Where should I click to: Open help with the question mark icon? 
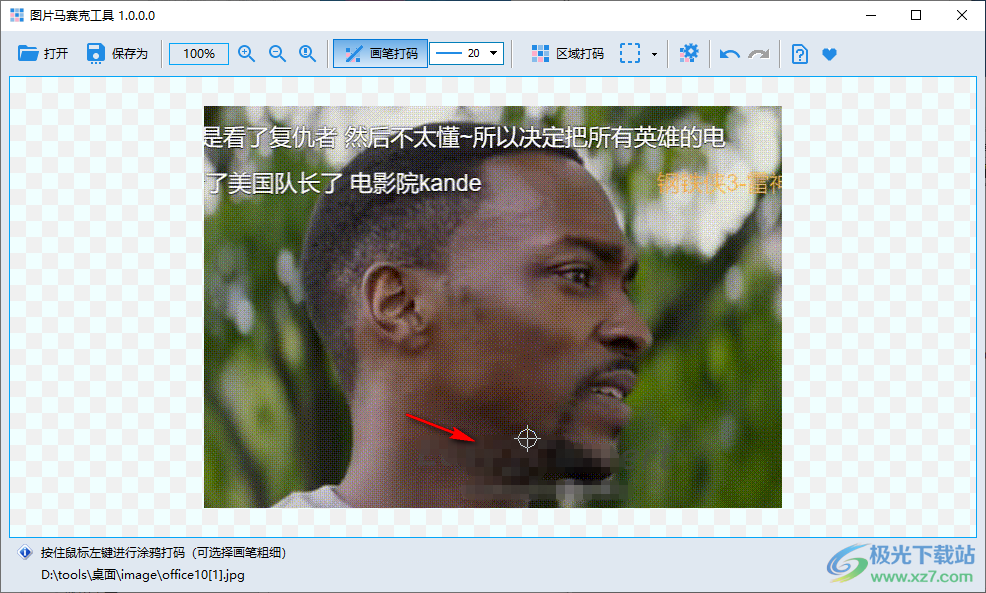799,54
